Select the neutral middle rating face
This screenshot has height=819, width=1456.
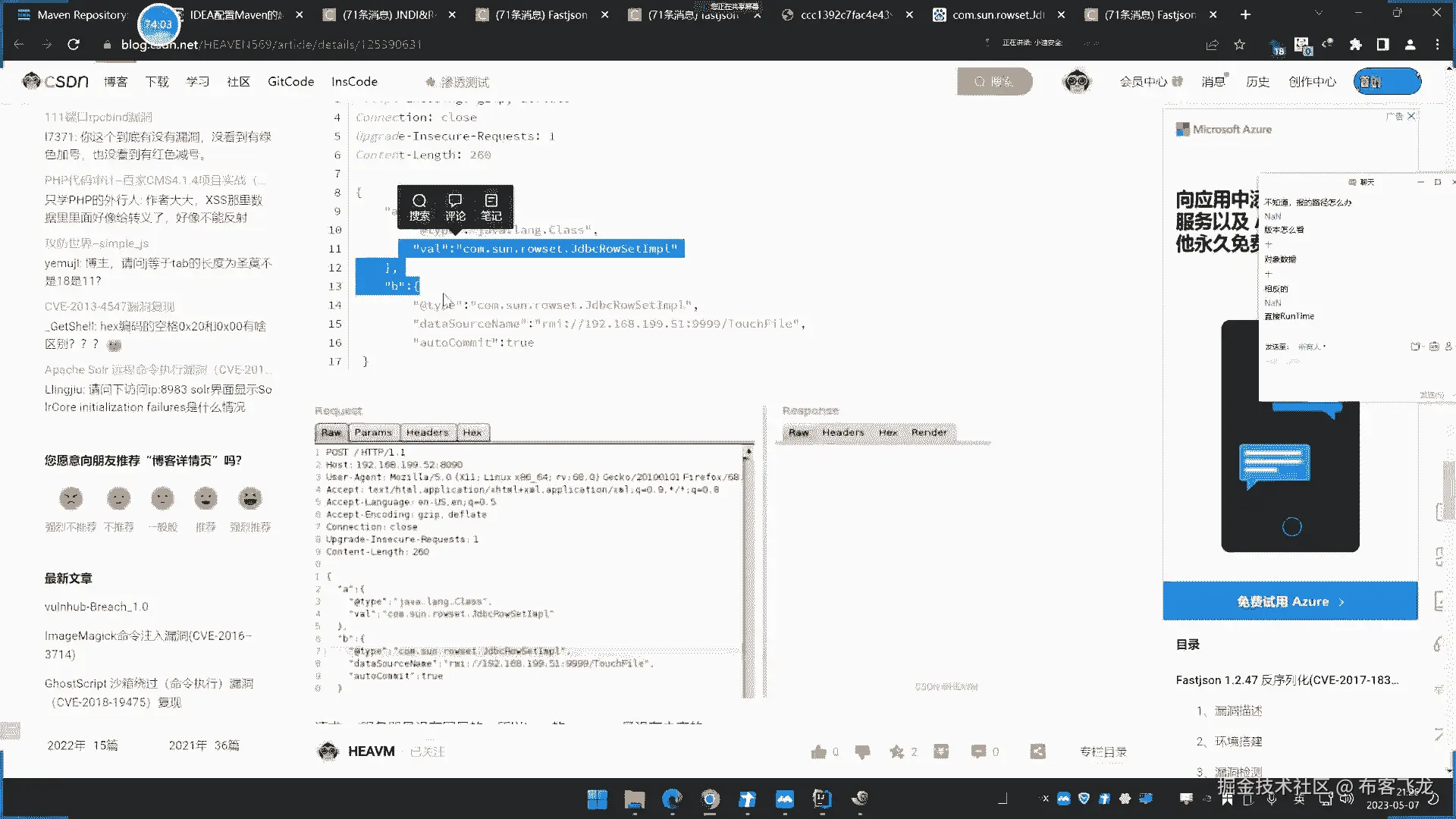click(162, 498)
